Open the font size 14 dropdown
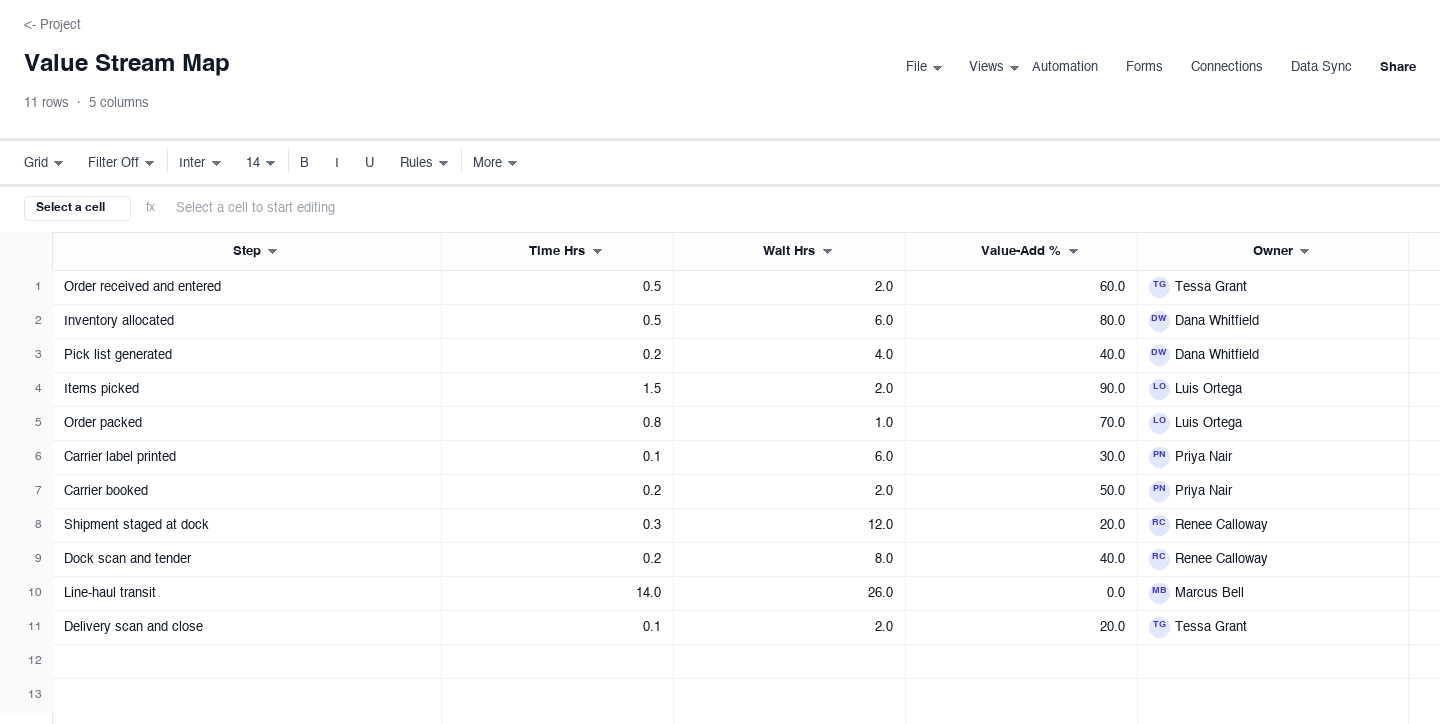Image resolution: width=1440 pixels, height=724 pixels. coord(261,162)
